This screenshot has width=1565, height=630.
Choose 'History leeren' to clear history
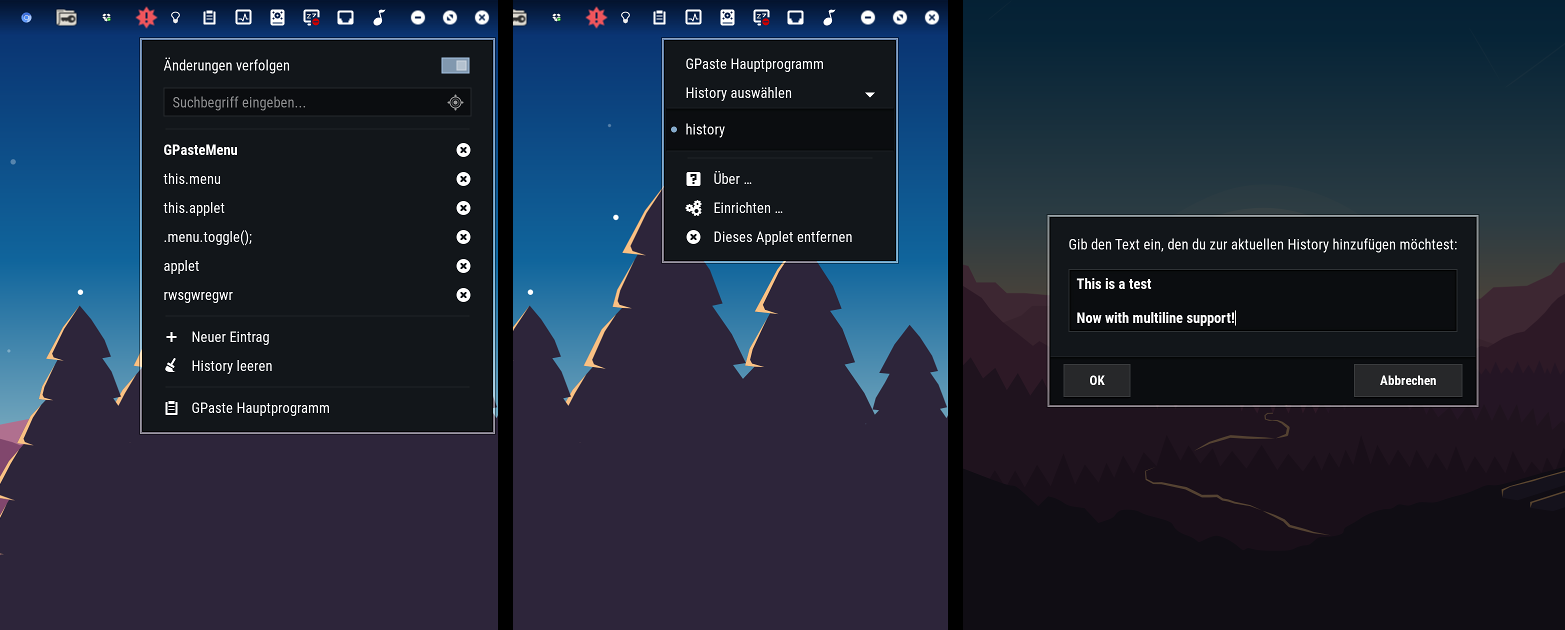pos(317,366)
